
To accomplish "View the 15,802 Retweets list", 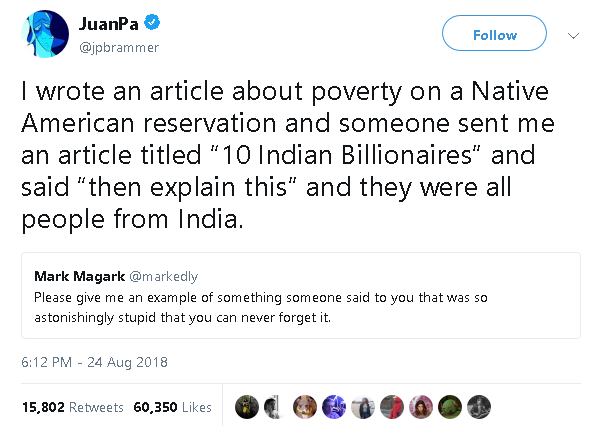I will [72, 407].
